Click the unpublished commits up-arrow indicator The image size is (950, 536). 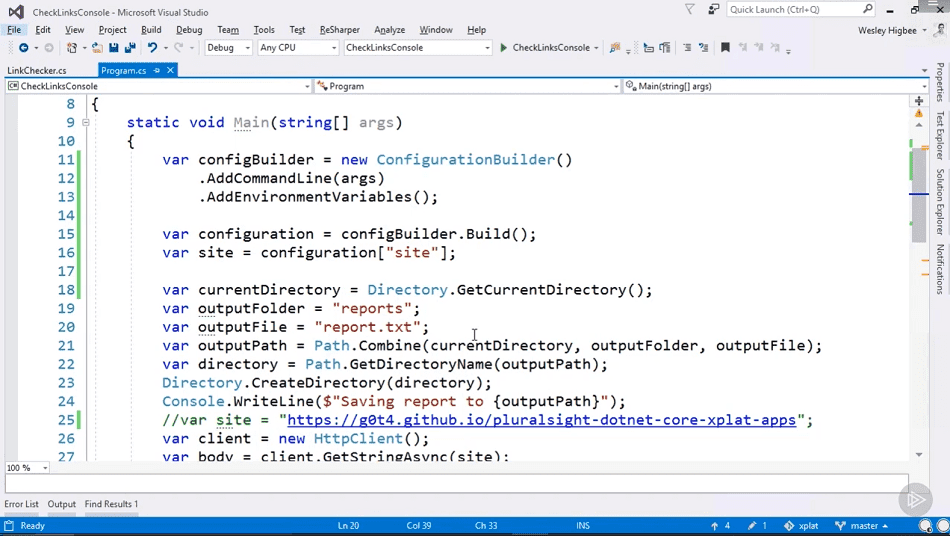point(720,526)
